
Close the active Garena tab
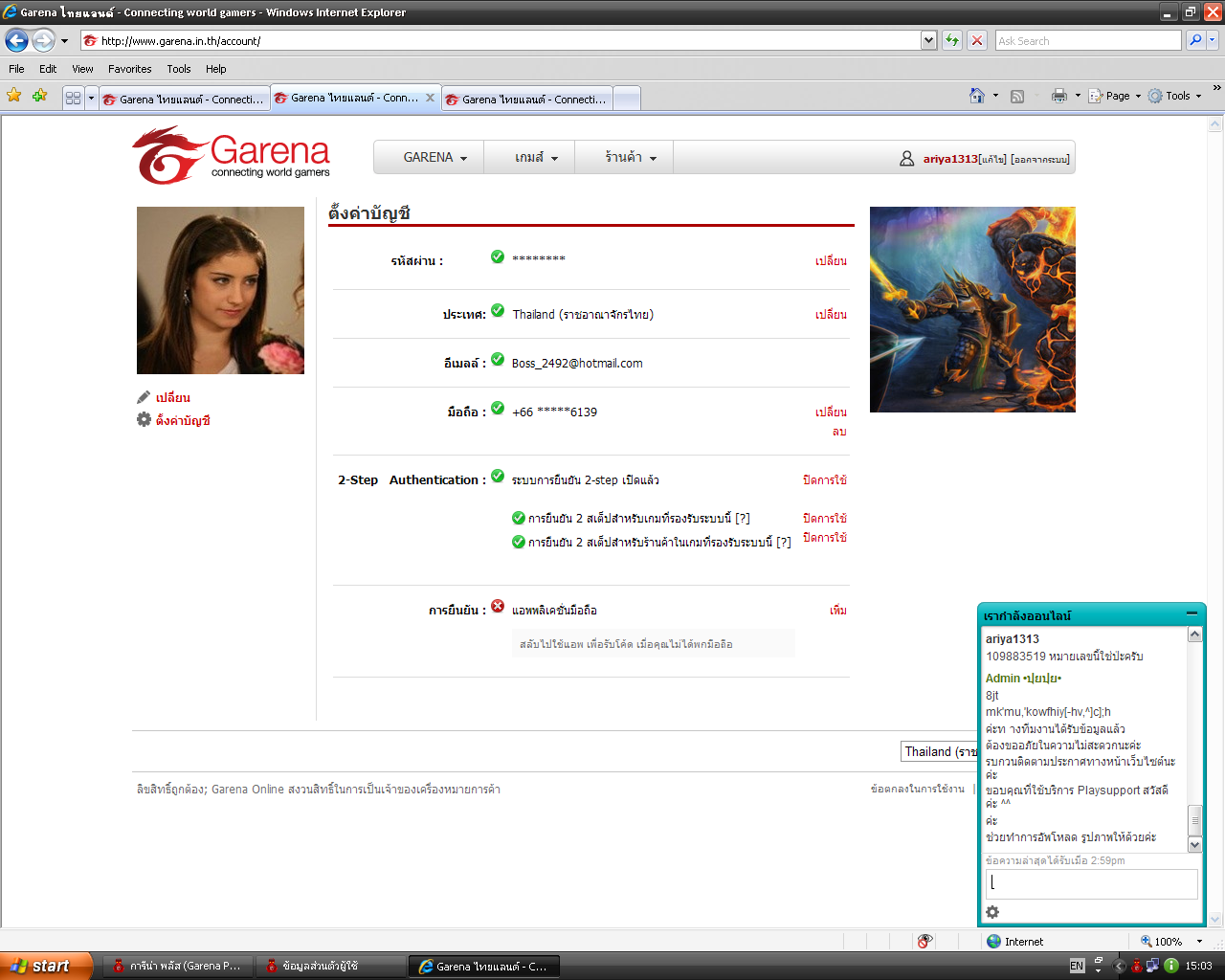[x=430, y=98]
